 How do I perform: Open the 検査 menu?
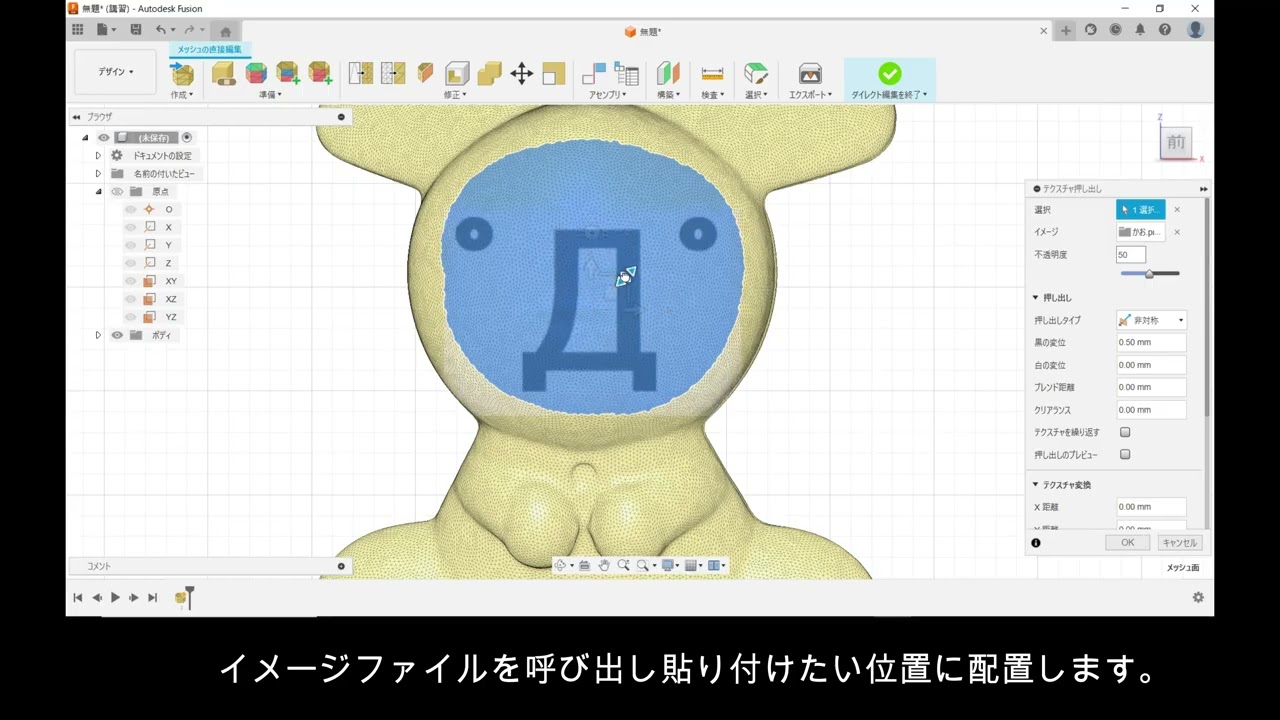pyautogui.click(x=712, y=95)
